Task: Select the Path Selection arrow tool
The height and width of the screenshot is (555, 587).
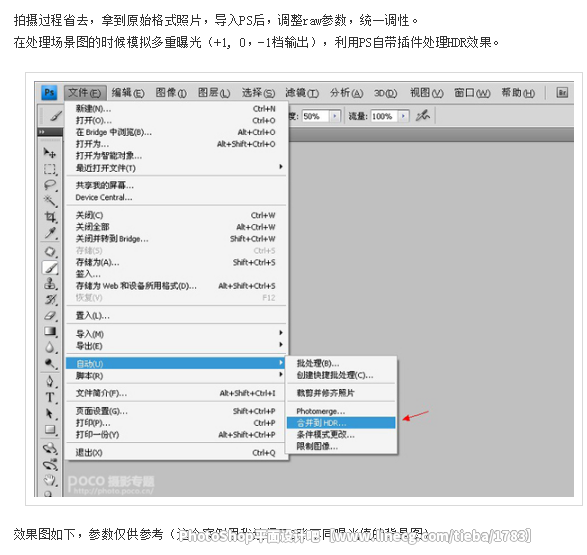Action: pyautogui.click(x=50, y=414)
